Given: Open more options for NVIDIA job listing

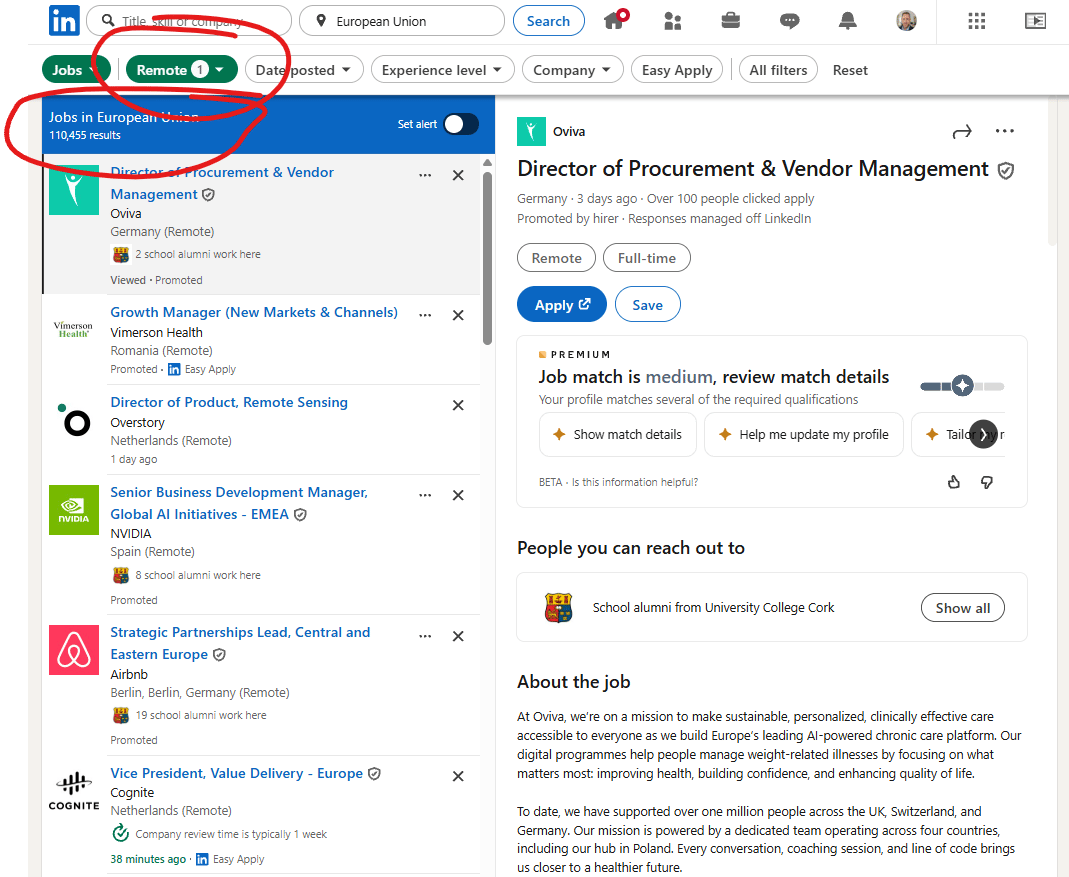Looking at the screenshot, I should [x=426, y=495].
